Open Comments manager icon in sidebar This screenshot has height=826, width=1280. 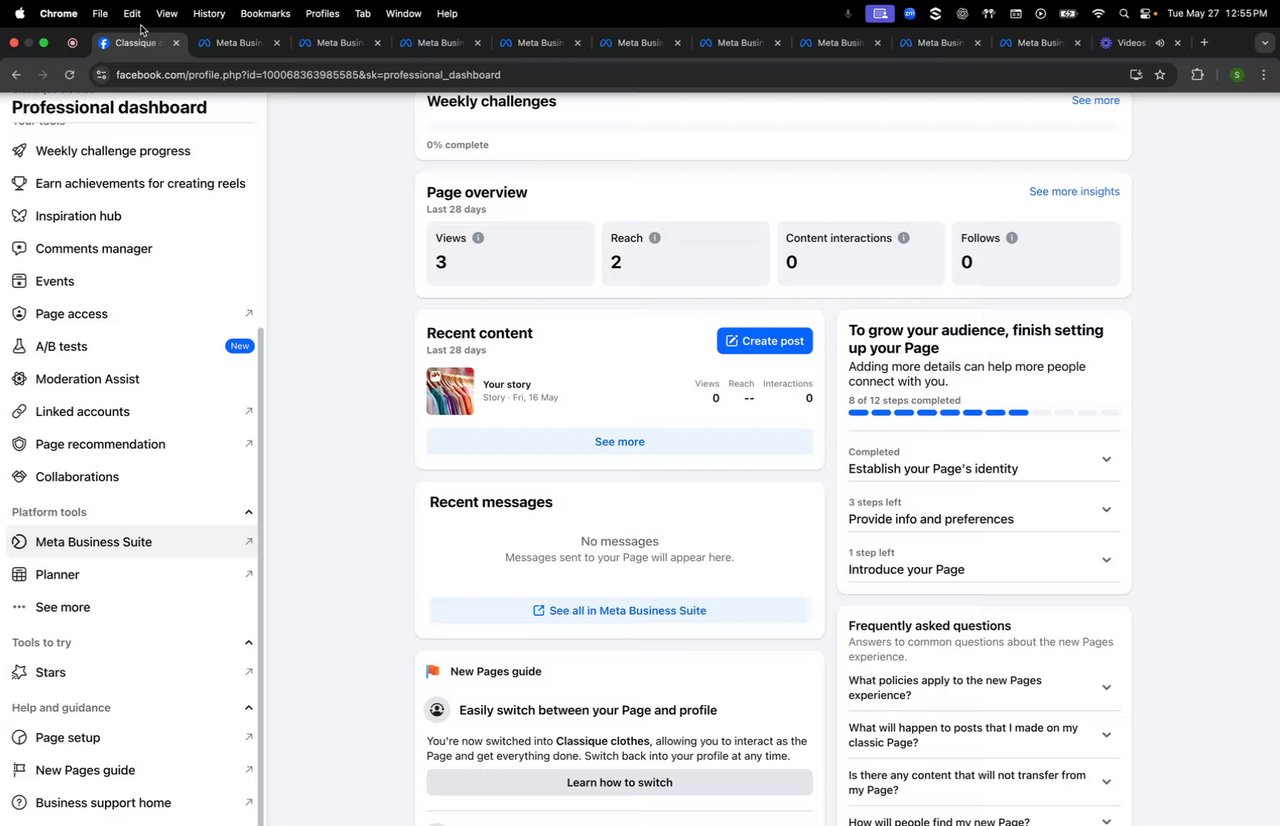point(19,249)
